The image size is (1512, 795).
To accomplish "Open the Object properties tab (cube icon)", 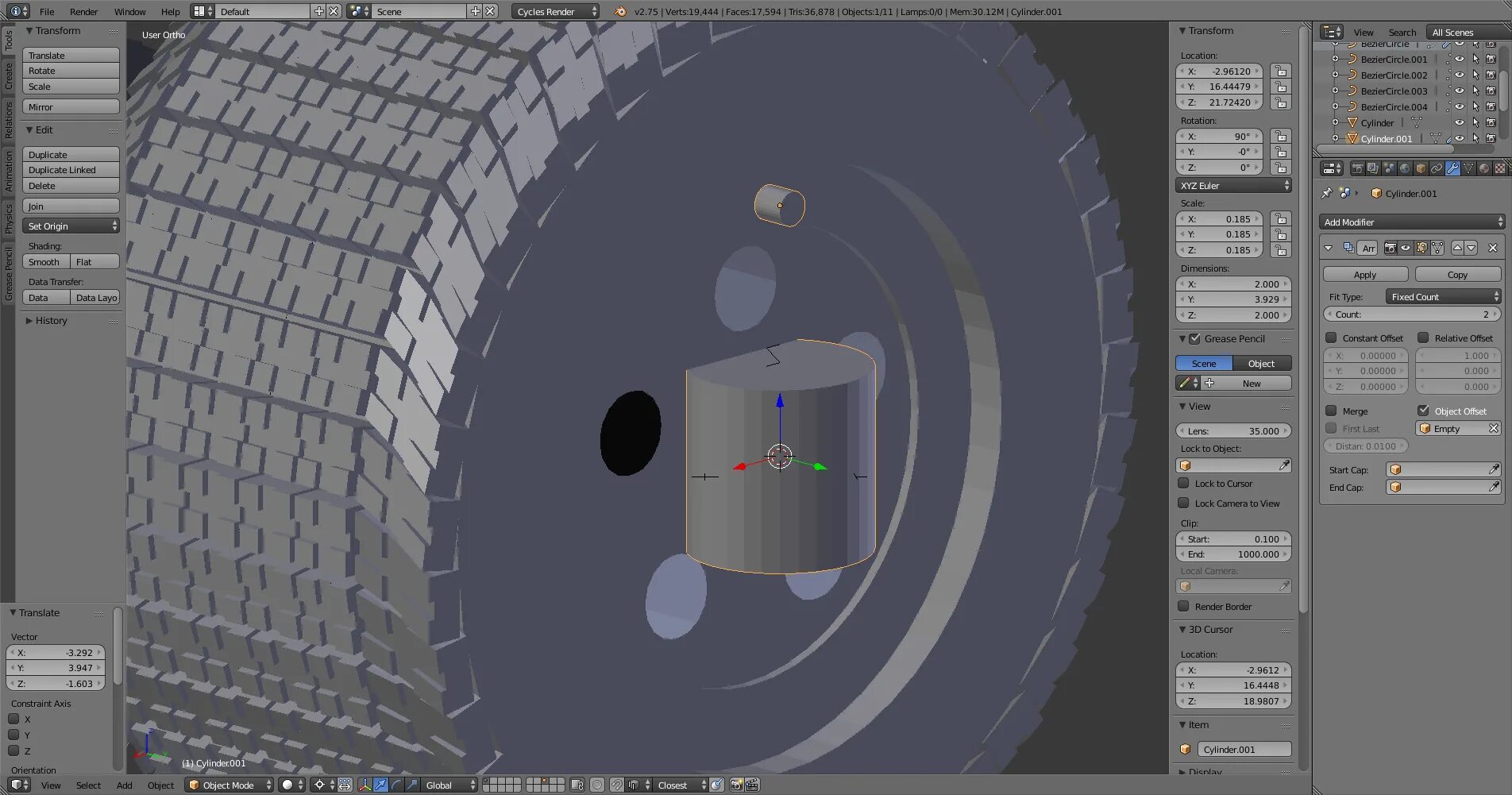I will coord(1421,168).
